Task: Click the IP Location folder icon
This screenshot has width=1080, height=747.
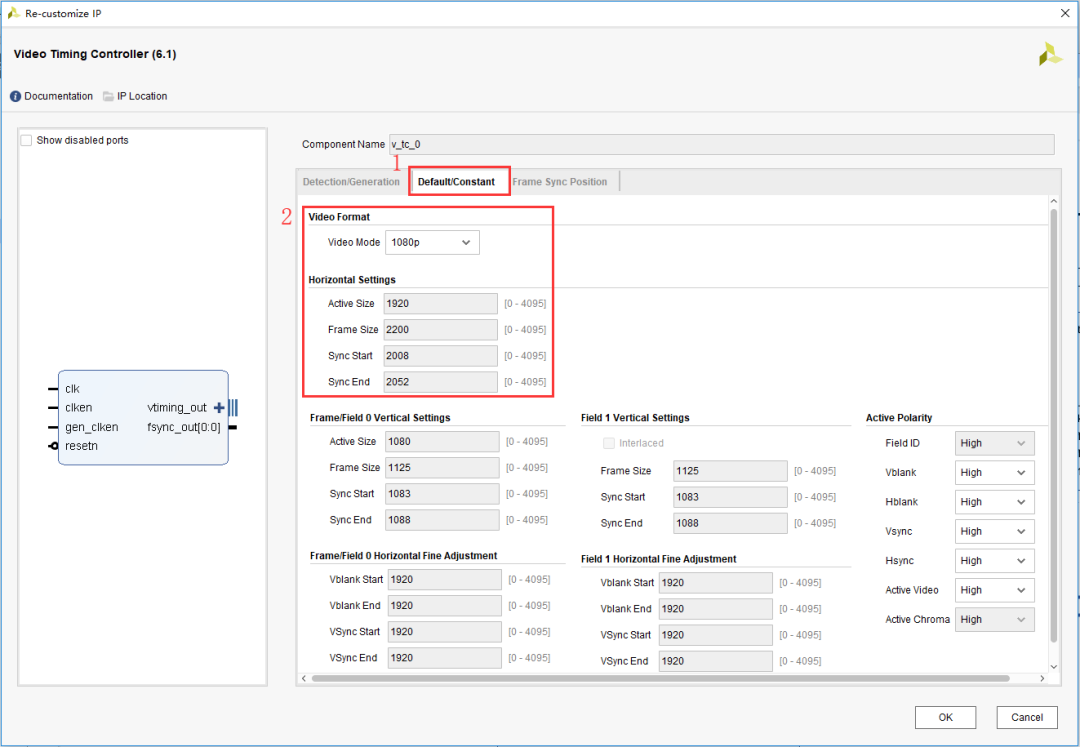Action: [108, 97]
